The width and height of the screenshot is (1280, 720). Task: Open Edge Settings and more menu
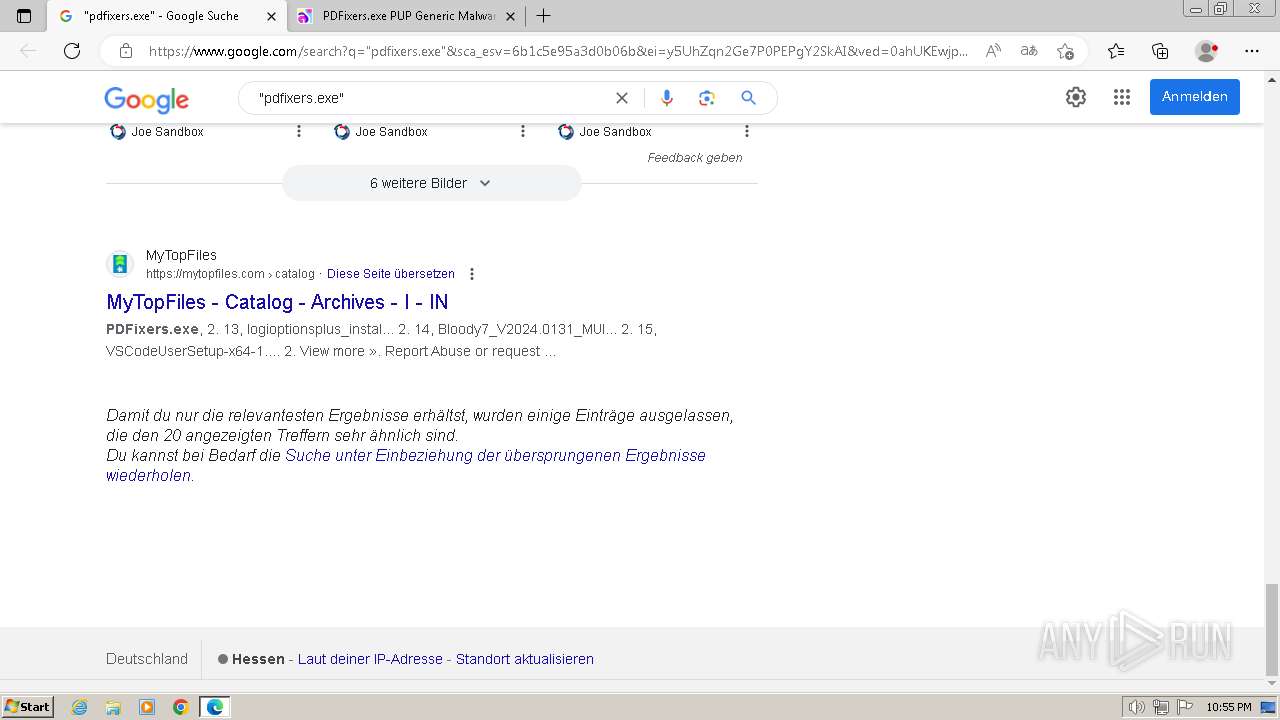[x=1252, y=51]
